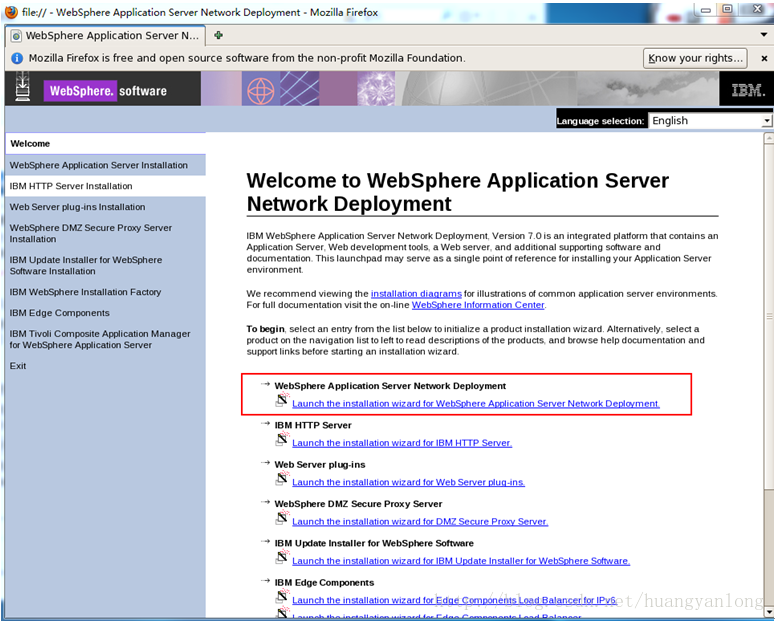Launch the wizard for DMZ Secure Proxy Server
775x621 pixels.
click(420, 522)
